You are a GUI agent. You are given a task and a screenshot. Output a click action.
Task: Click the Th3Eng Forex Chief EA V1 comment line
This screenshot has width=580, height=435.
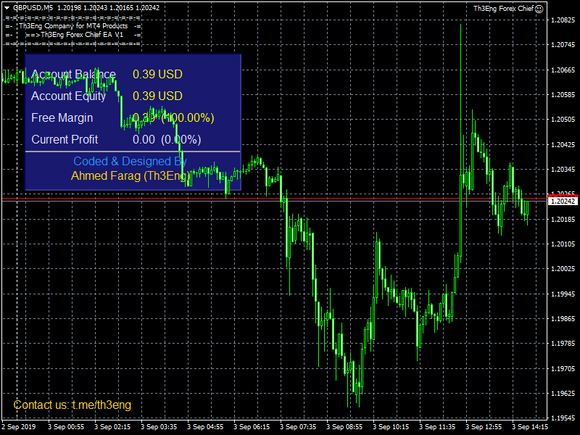click(x=75, y=35)
